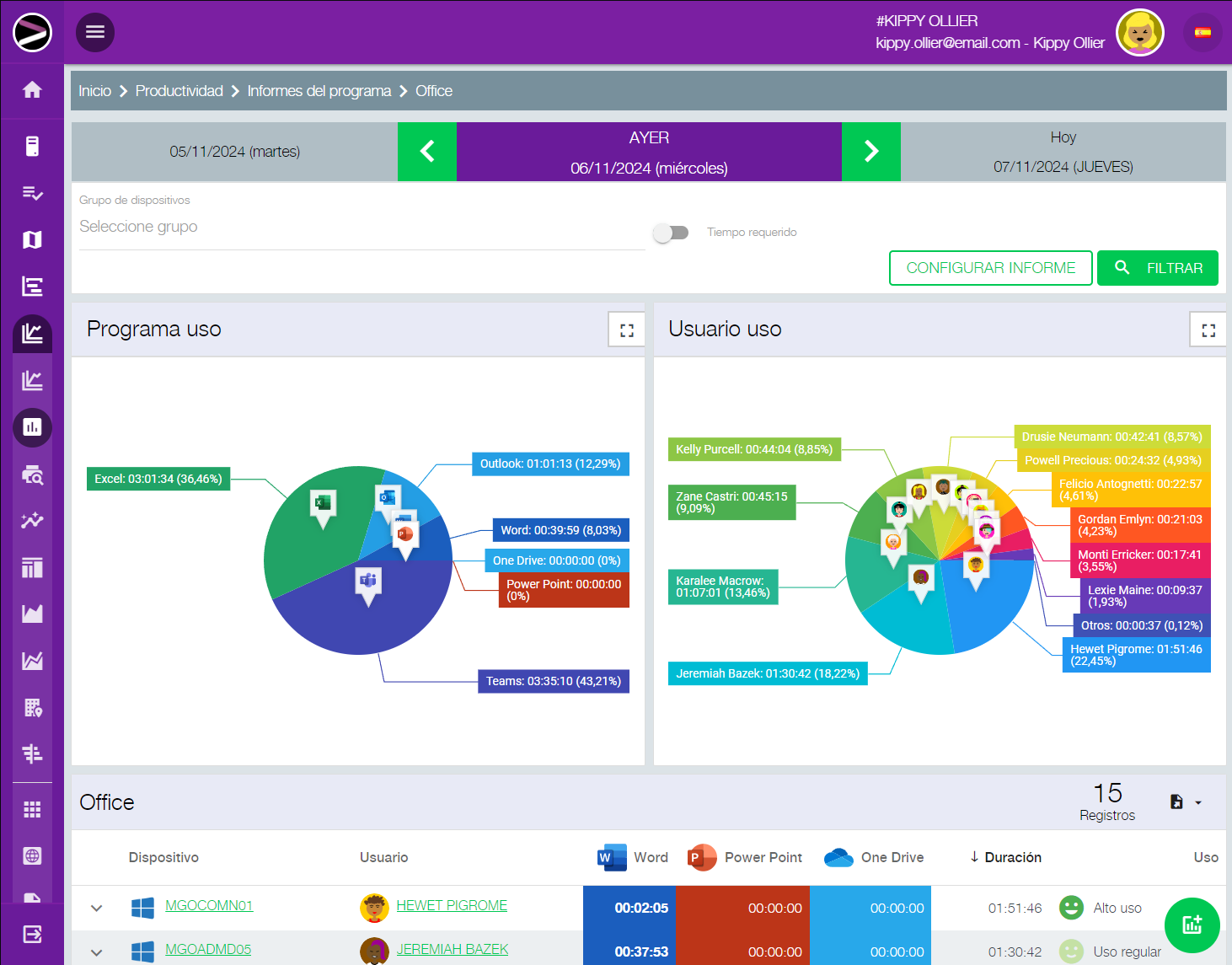This screenshot has height=965, width=1232.
Task: Select the 05/11/2024 (martes) date tab
Action: pos(234,152)
